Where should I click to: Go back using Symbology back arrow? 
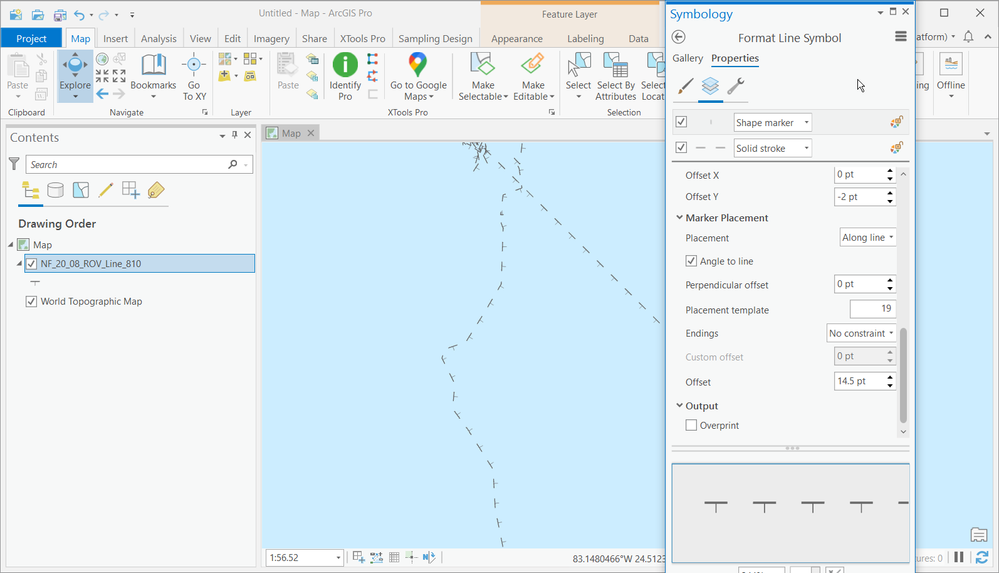coord(679,38)
